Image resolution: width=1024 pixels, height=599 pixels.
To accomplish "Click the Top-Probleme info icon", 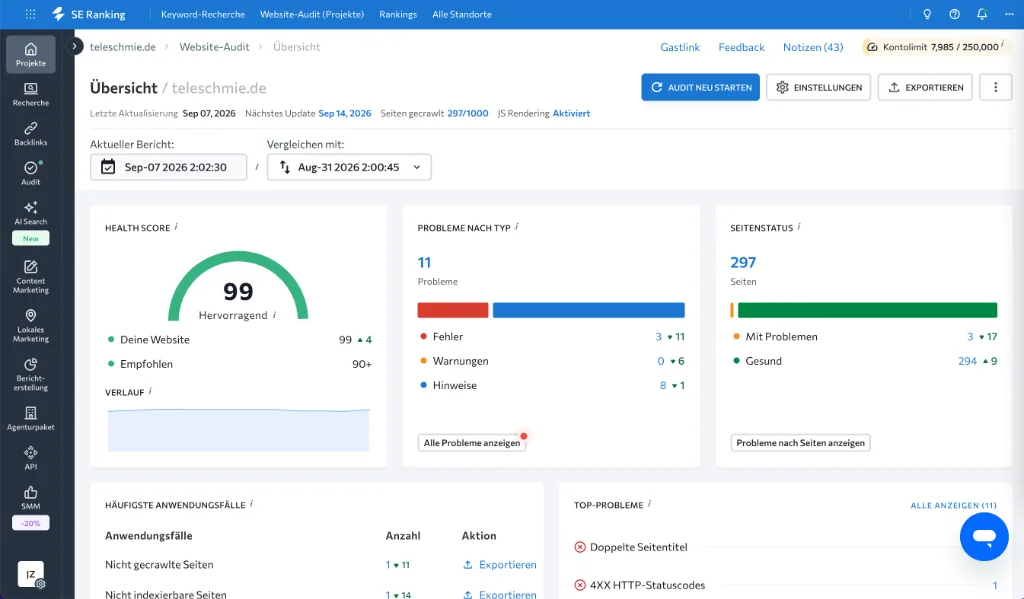I will point(649,504).
